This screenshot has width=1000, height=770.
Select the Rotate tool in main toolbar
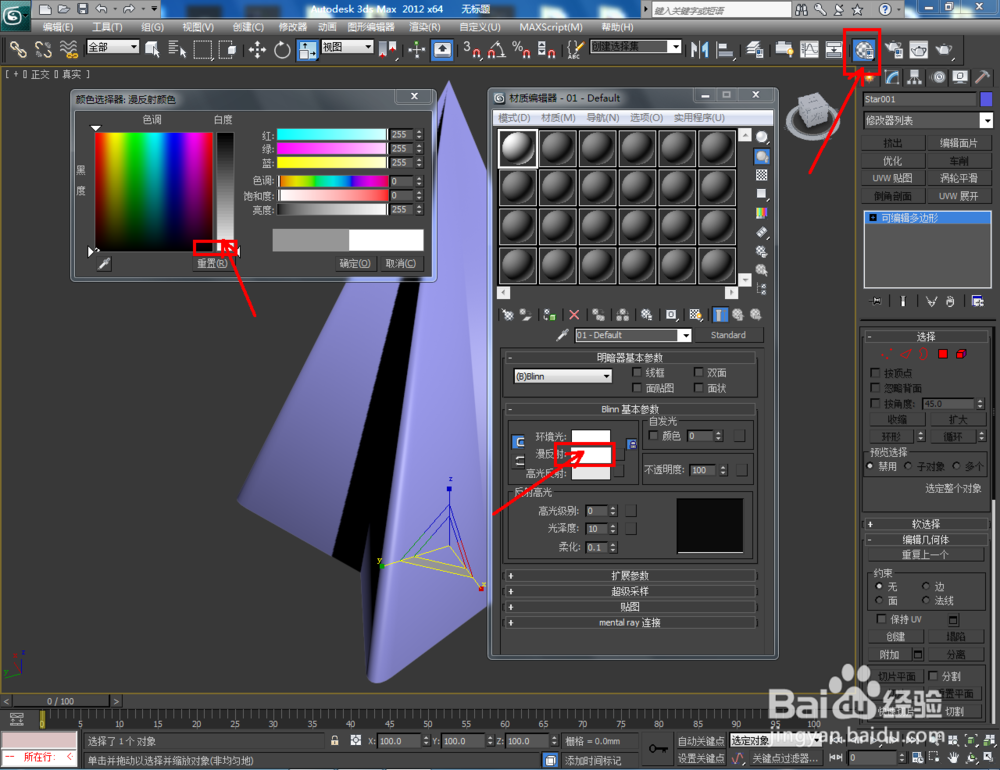point(282,50)
